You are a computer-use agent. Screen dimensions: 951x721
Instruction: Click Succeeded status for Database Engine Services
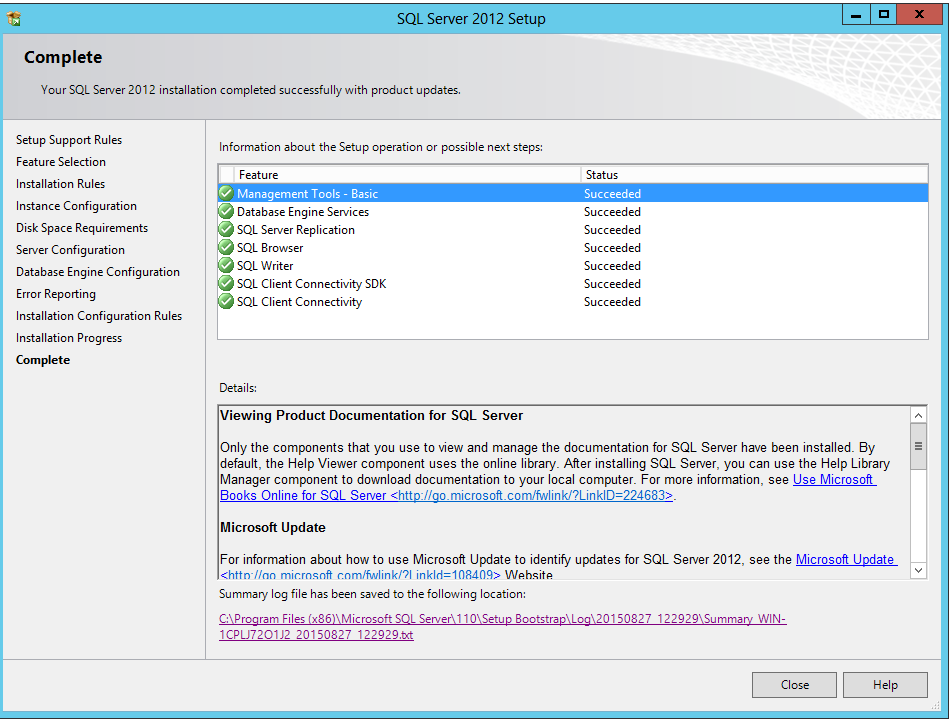612,212
